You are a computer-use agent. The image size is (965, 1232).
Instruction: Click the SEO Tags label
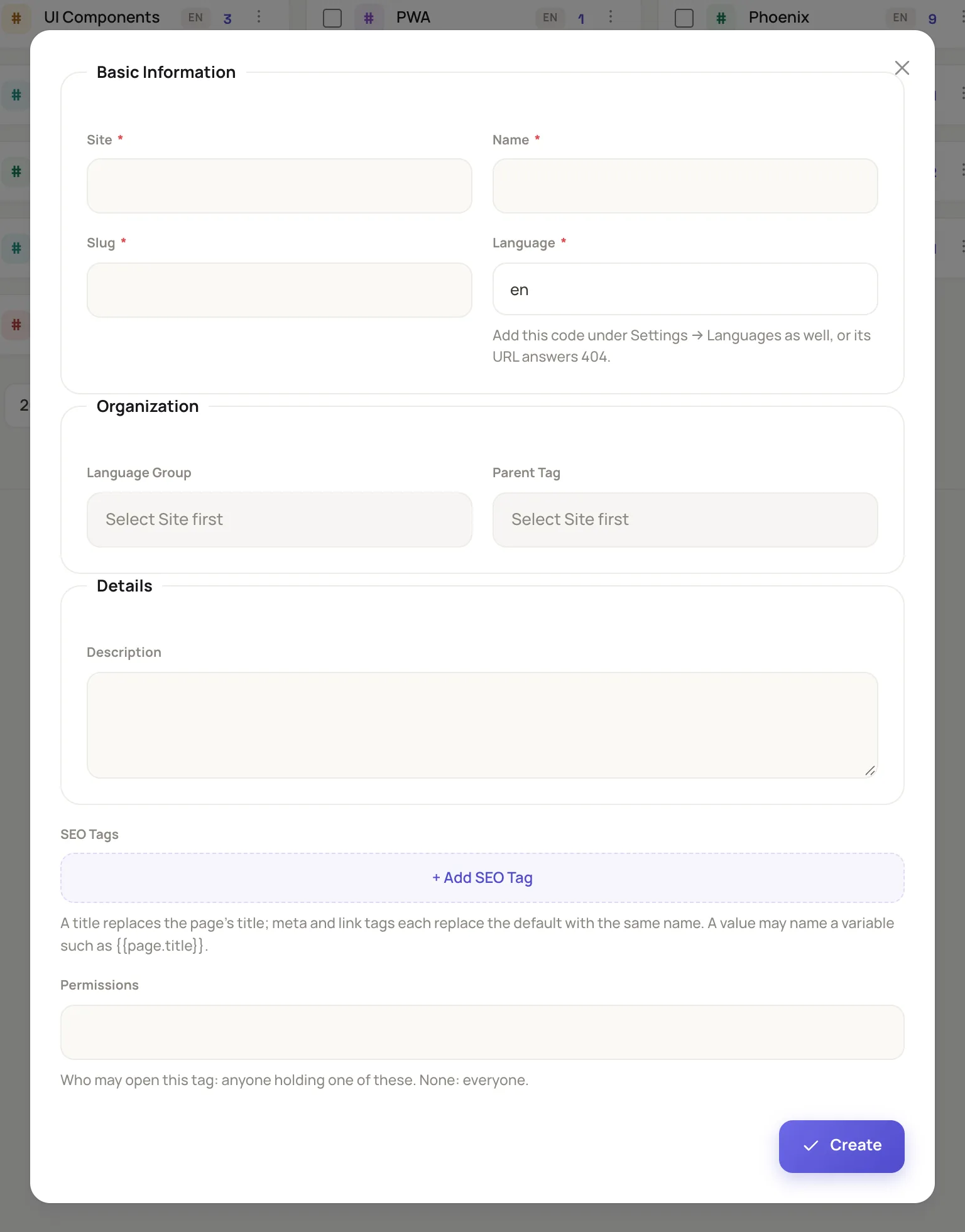[89, 835]
